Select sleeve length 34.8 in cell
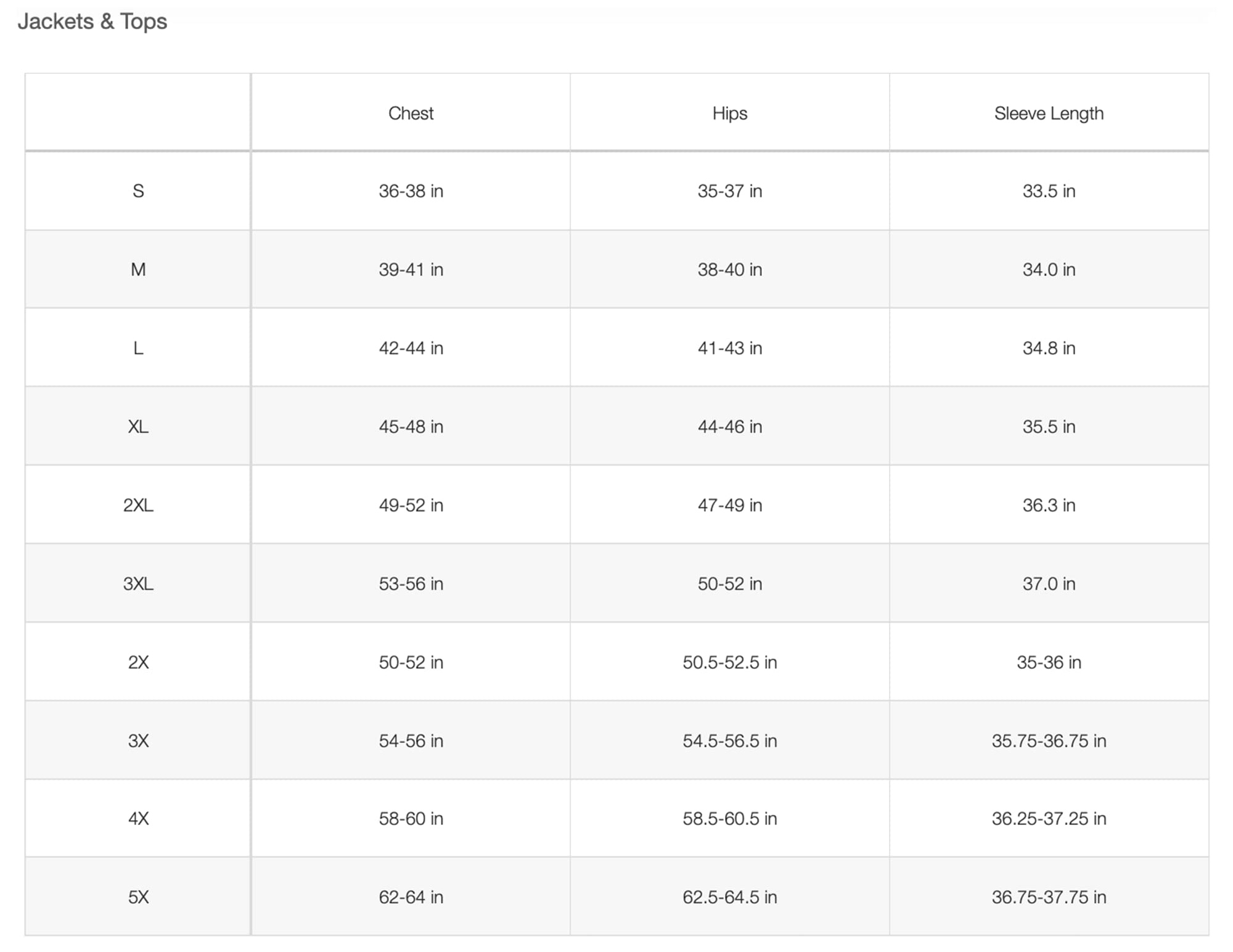The height and width of the screenshot is (952, 1233). click(x=1048, y=348)
